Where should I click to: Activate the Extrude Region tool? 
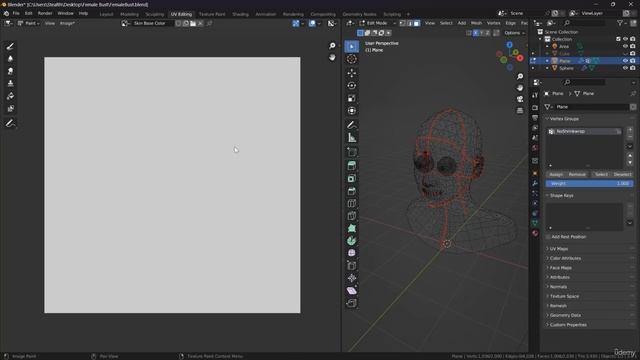pos(351,165)
